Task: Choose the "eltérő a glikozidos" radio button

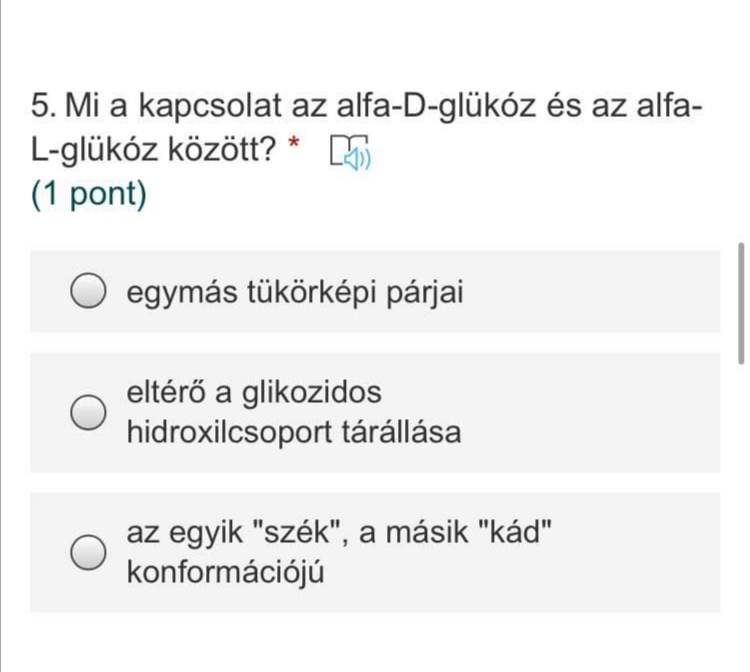Action: click(x=89, y=413)
